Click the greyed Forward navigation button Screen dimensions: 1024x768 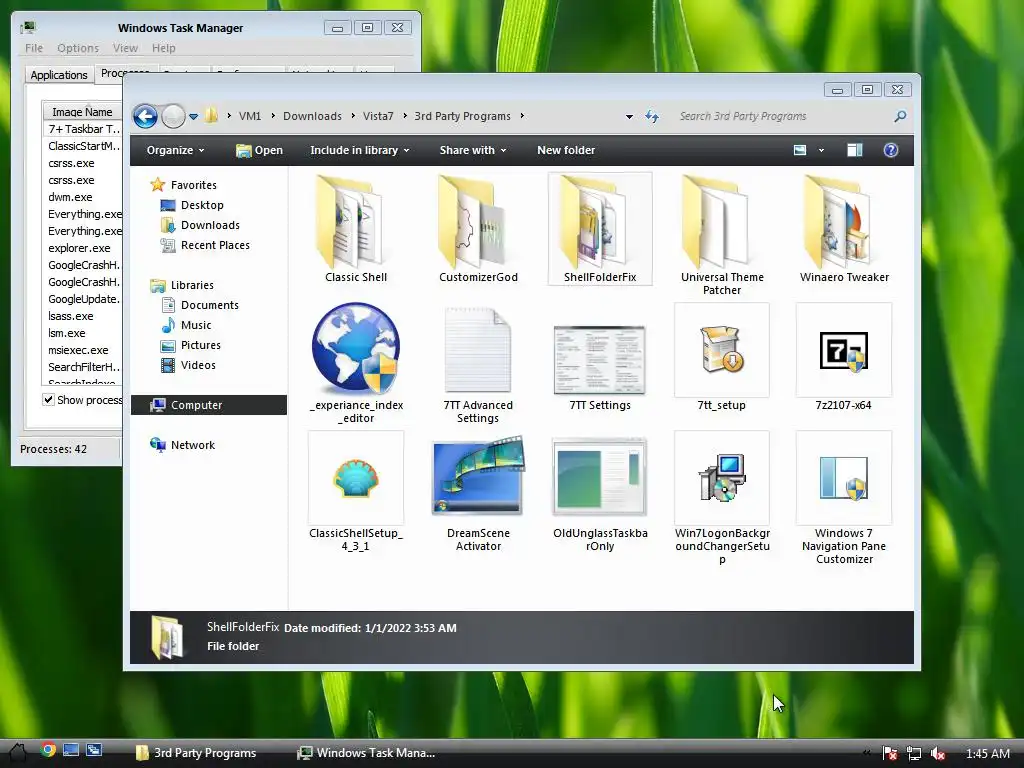(x=173, y=116)
